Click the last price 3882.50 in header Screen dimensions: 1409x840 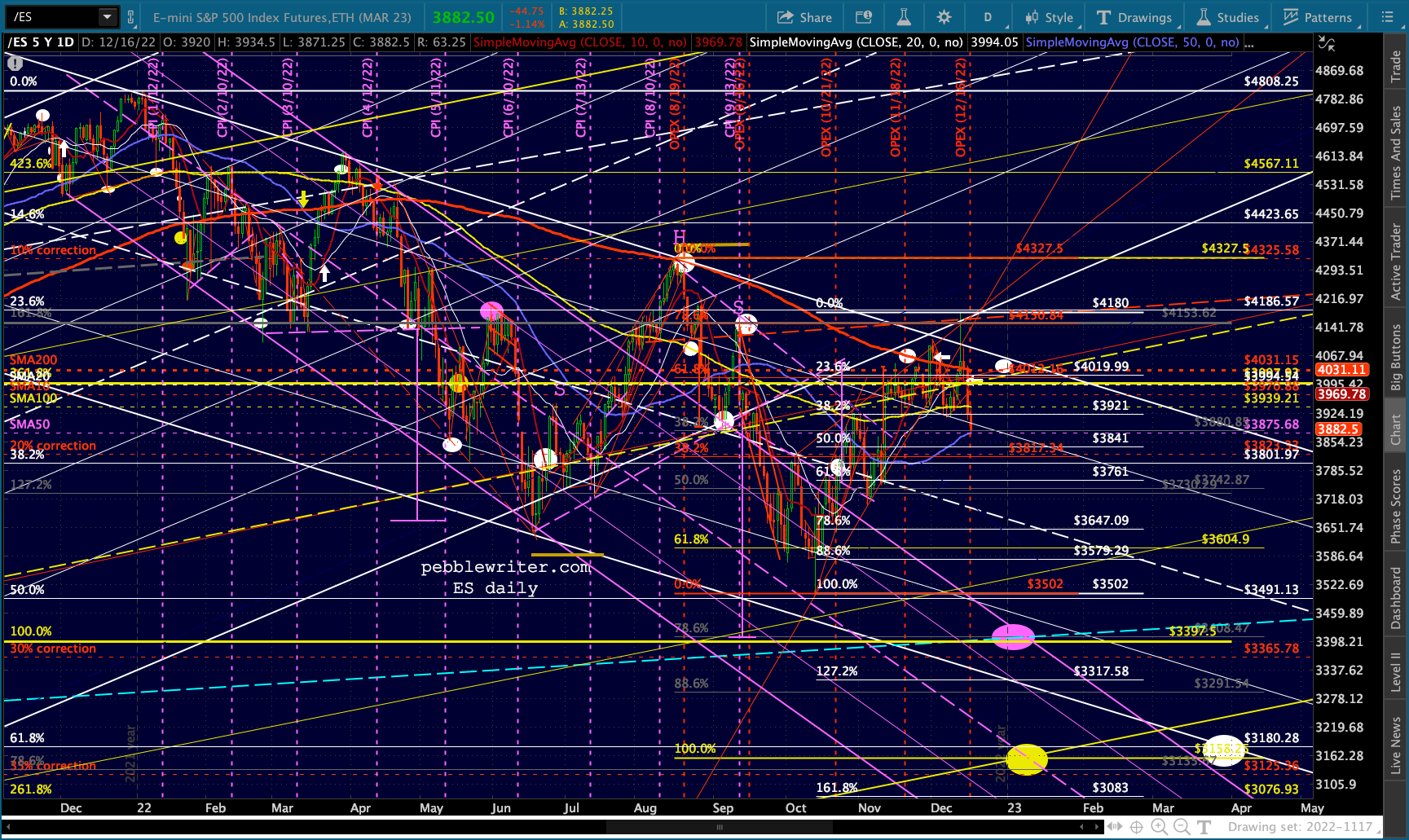pyautogui.click(x=463, y=17)
